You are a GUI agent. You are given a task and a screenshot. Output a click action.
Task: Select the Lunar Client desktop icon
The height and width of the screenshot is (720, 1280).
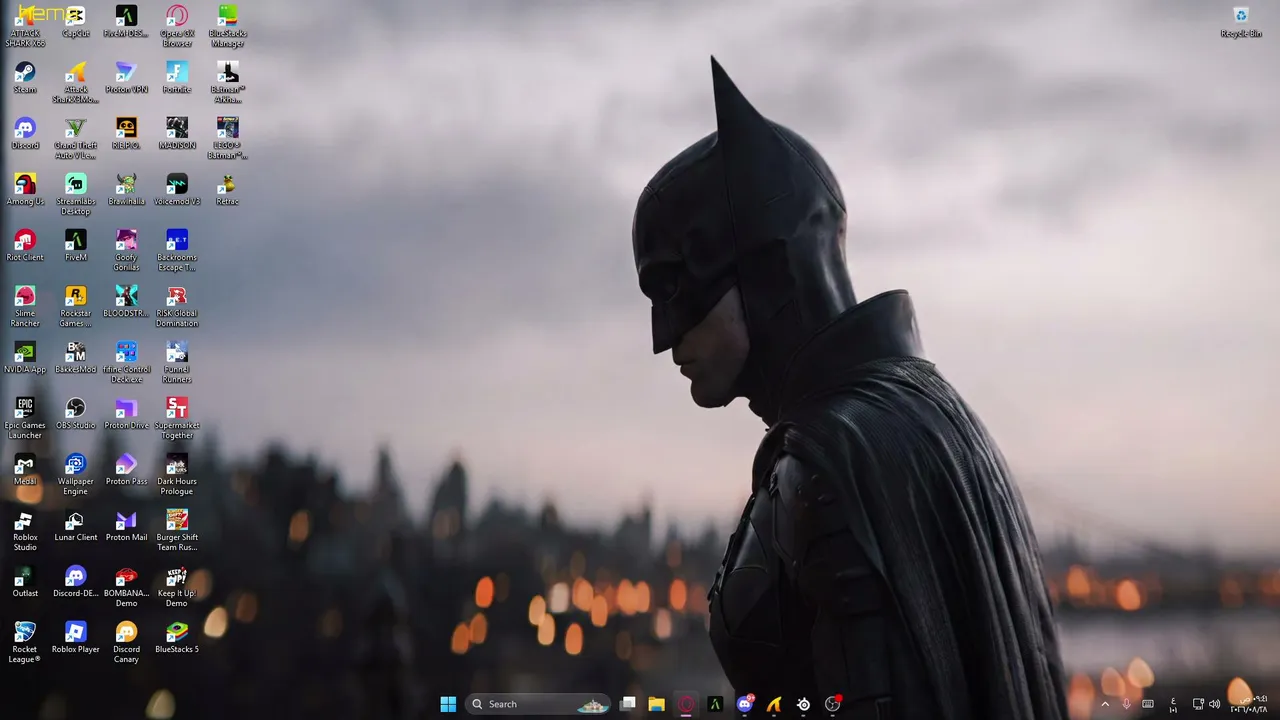point(76,526)
